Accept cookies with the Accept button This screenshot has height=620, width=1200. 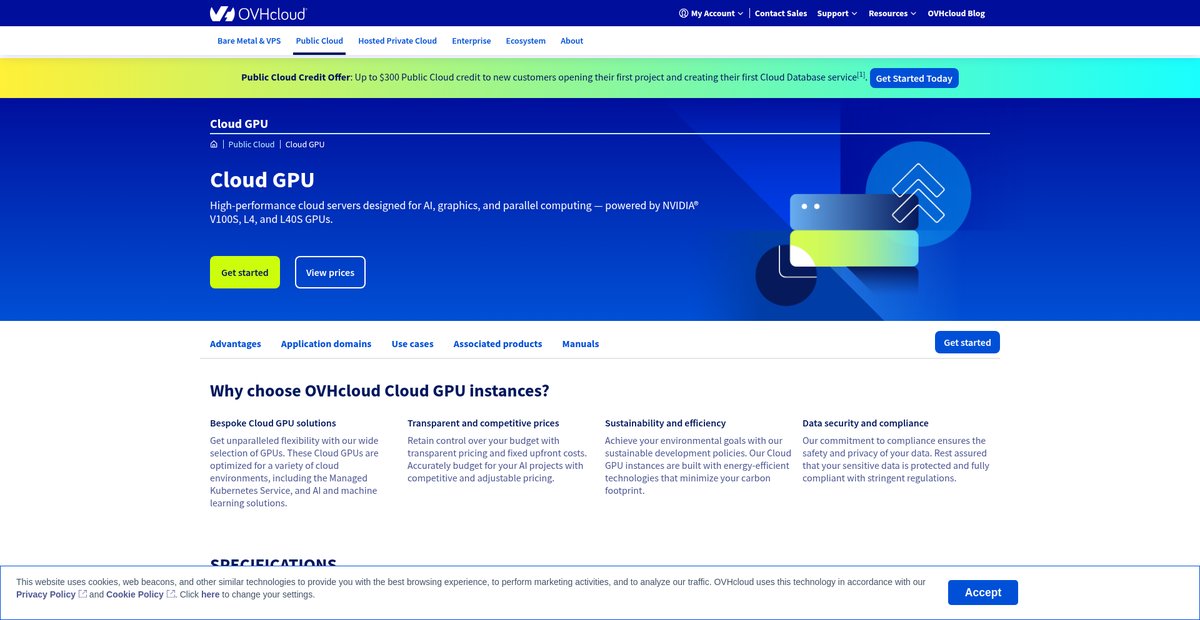[x=983, y=592]
